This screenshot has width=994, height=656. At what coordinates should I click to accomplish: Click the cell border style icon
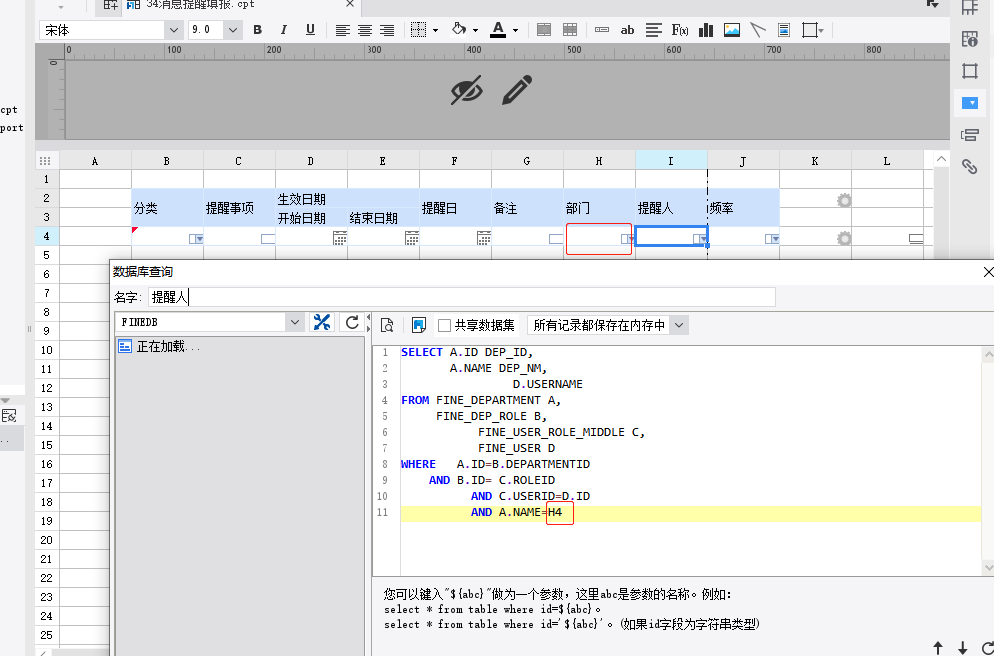click(418, 30)
